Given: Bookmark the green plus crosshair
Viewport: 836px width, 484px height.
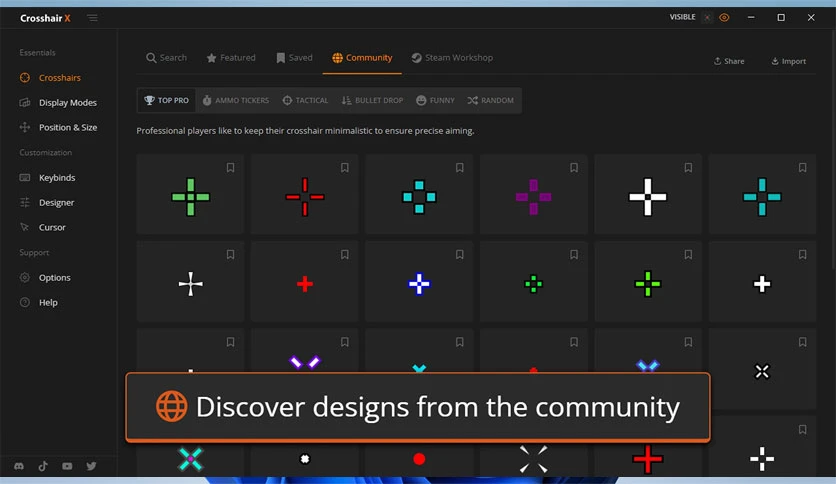Looking at the screenshot, I should click(230, 168).
